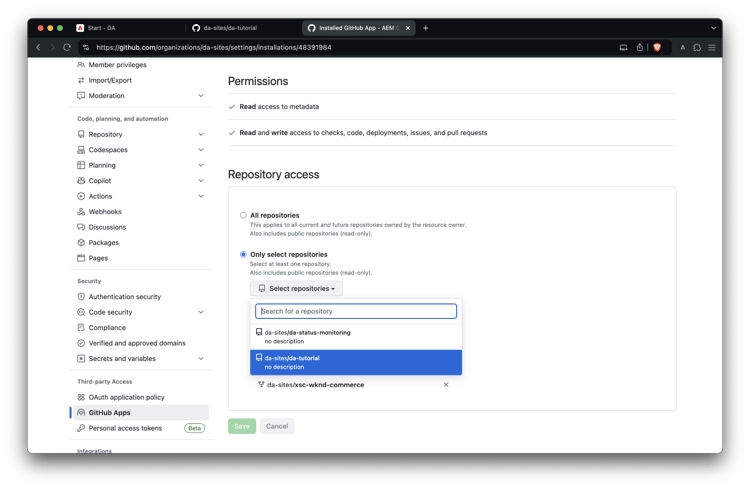Click the extensions puzzle icon
Image resolution: width=750 pixels, height=489 pixels.
pos(697,47)
